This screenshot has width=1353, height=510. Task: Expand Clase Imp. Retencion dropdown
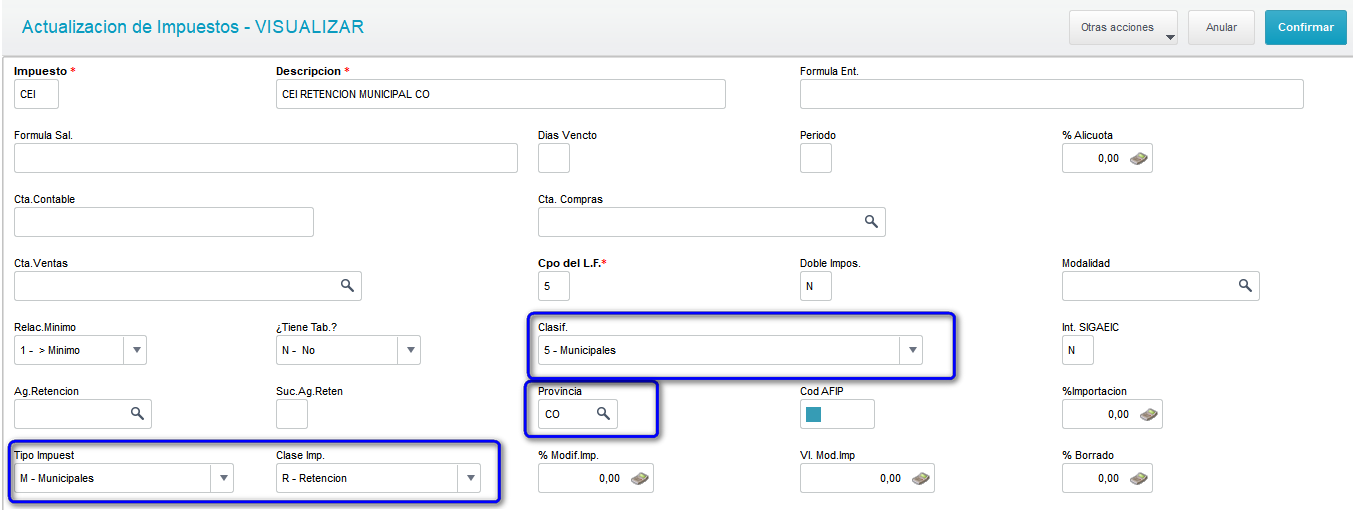(470, 478)
